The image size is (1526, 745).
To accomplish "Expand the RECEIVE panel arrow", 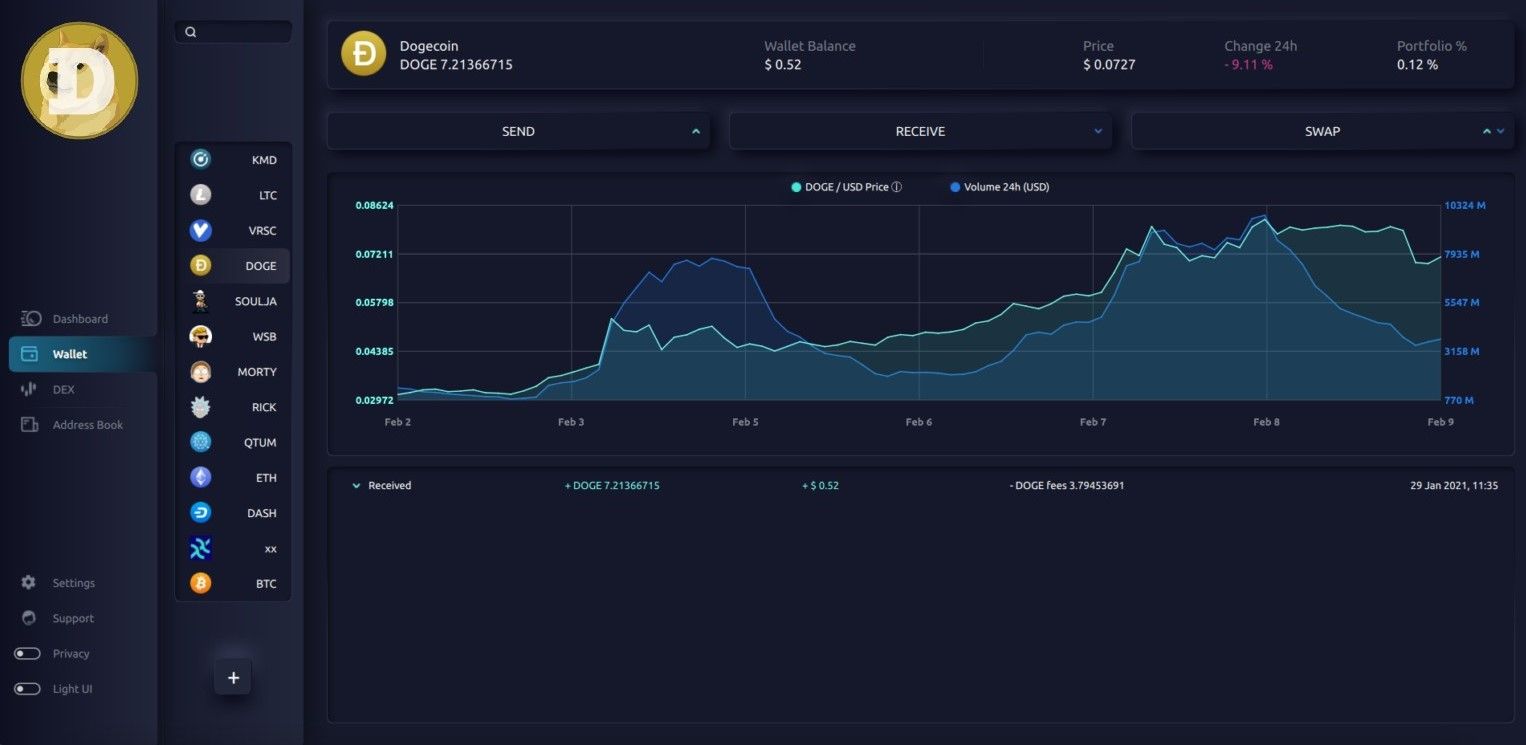I will 1098,131.
